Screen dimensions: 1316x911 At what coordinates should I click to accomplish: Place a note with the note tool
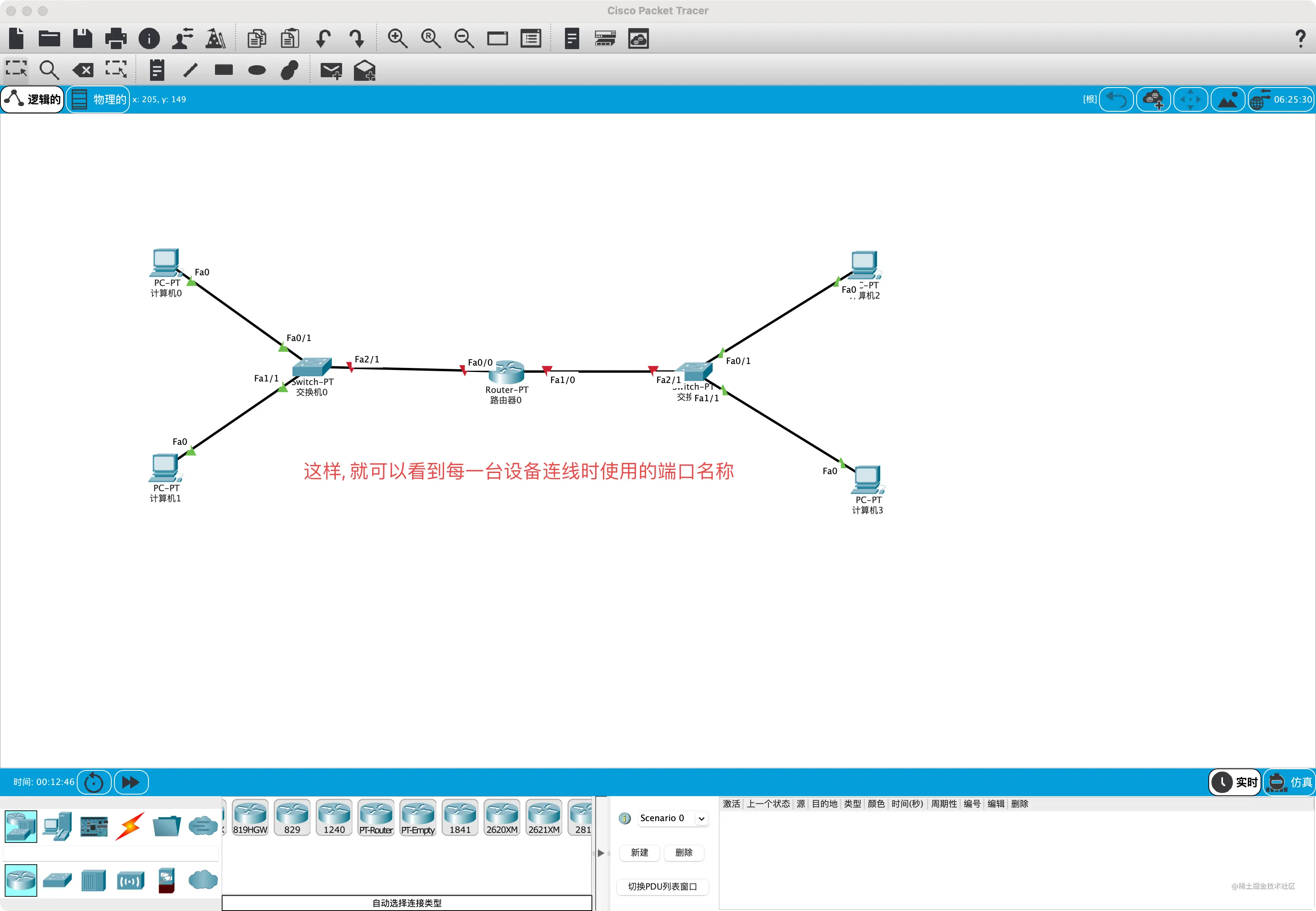point(157,70)
